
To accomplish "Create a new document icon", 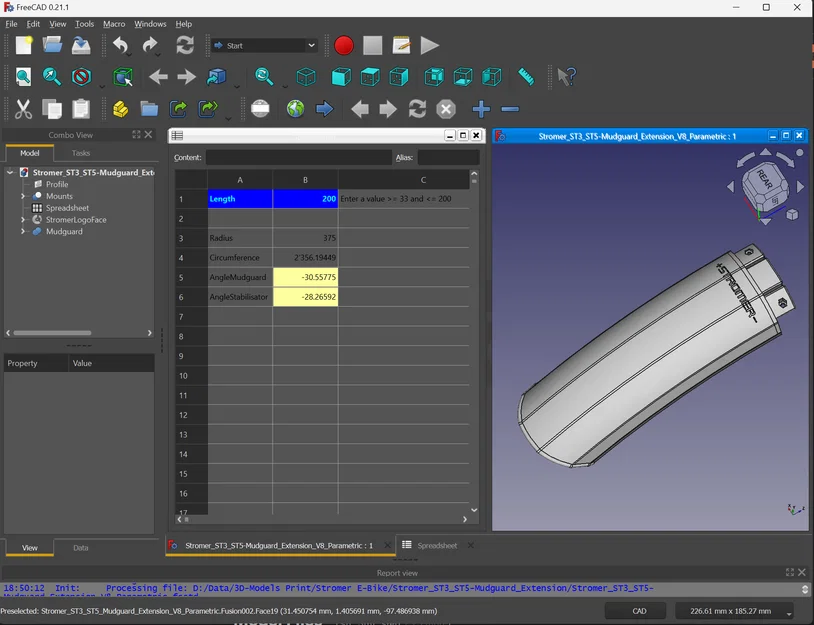I will click(23, 46).
